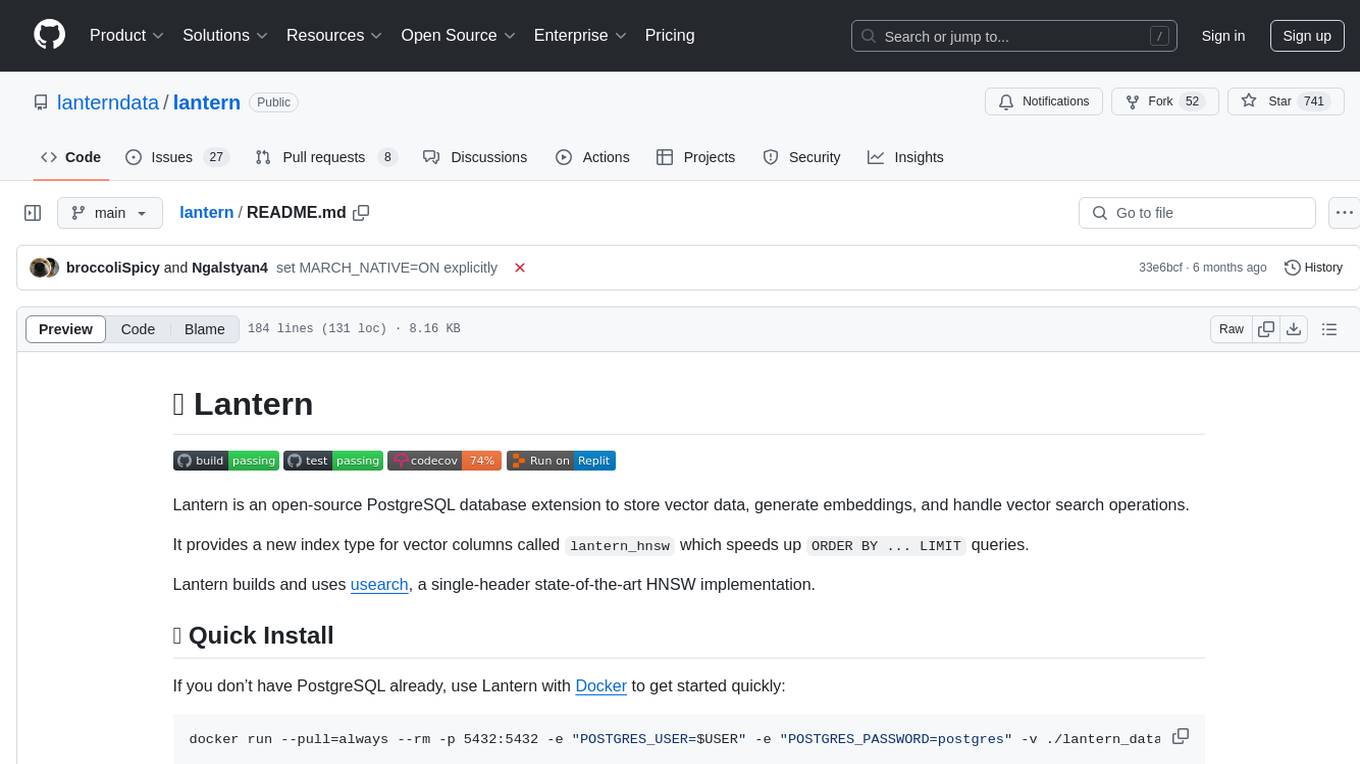
Task: Star the lantern repository
Action: pyautogui.click(x=1285, y=102)
